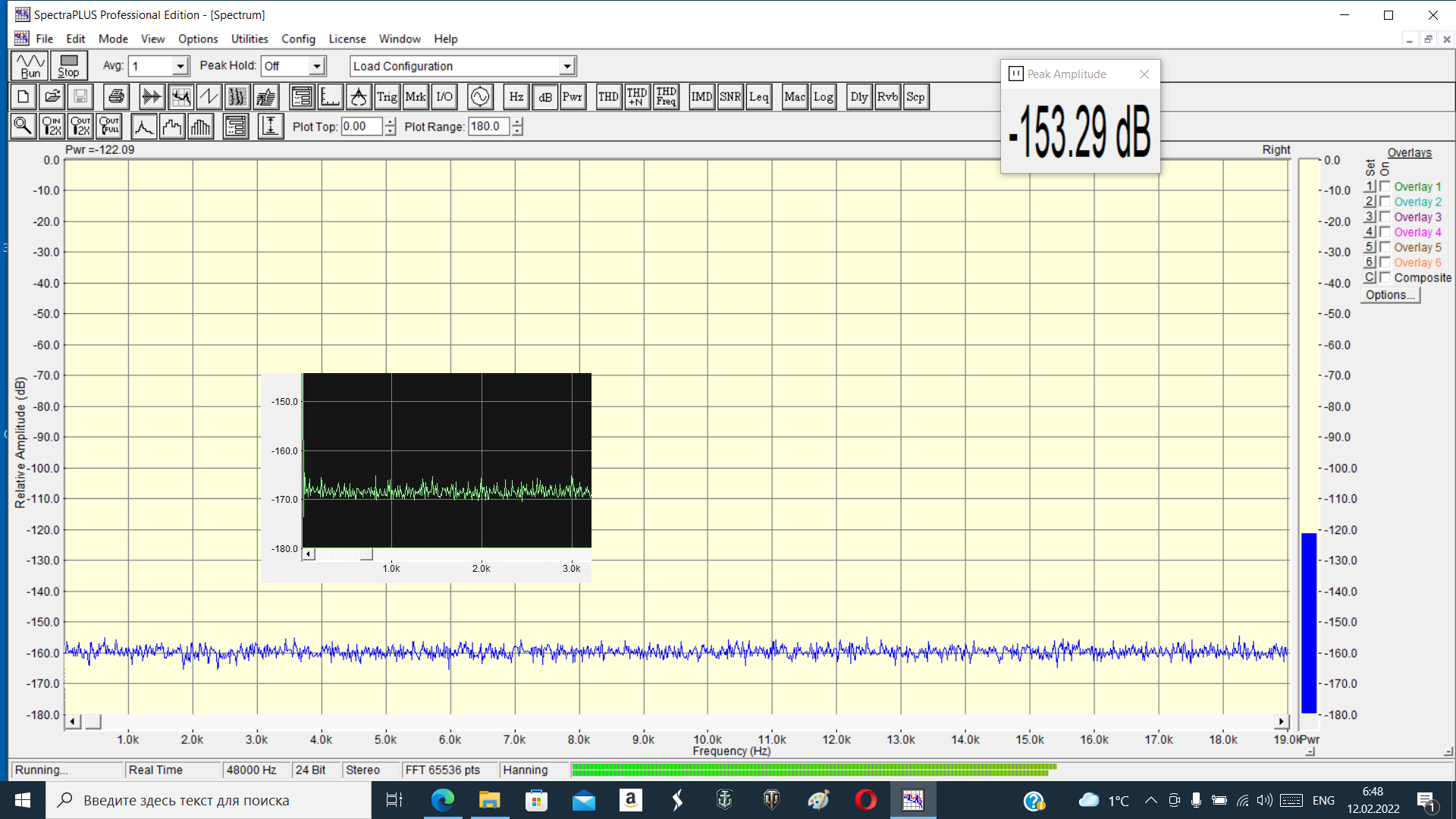Viewport: 1456px width, 819px height.
Task: Click the print icon in the toolbar
Action: pyautogui.click(x=116, y=97)
